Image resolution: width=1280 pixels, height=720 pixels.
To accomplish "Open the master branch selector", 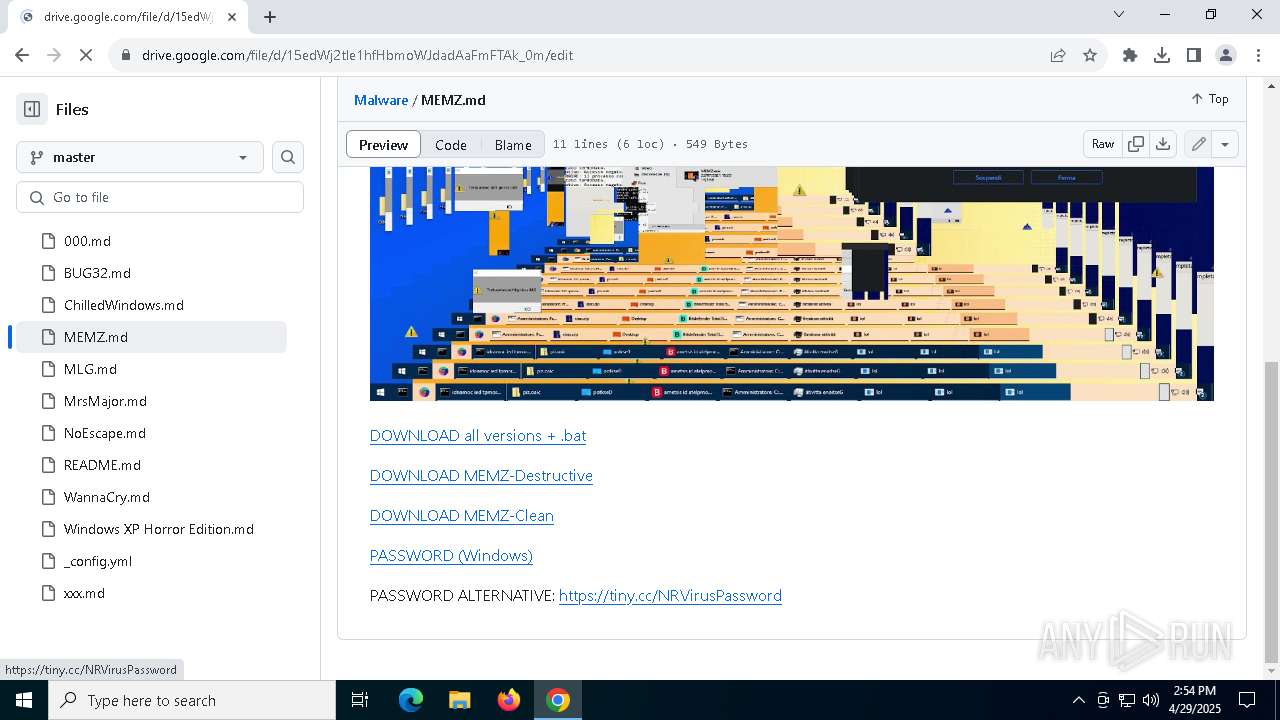I will [x=140, y=157].
